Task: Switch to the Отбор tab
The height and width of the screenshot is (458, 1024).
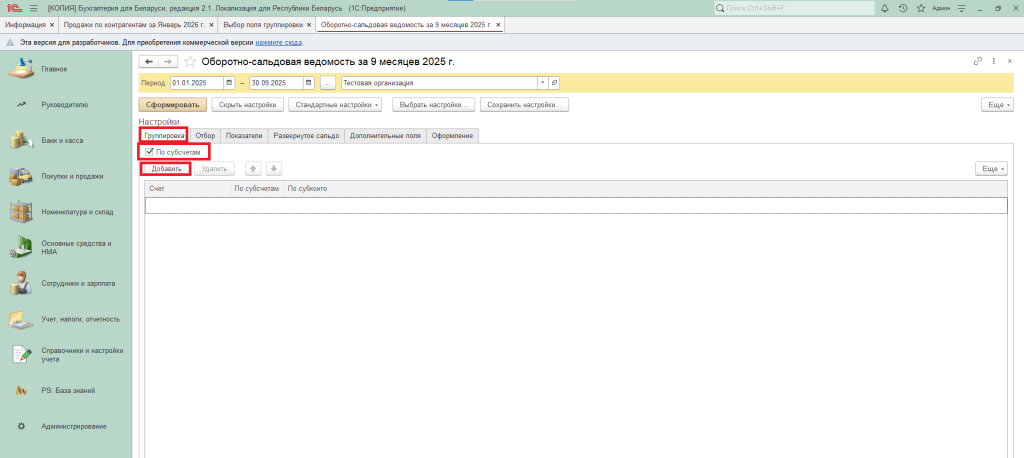Action: (x=205, y=135)
